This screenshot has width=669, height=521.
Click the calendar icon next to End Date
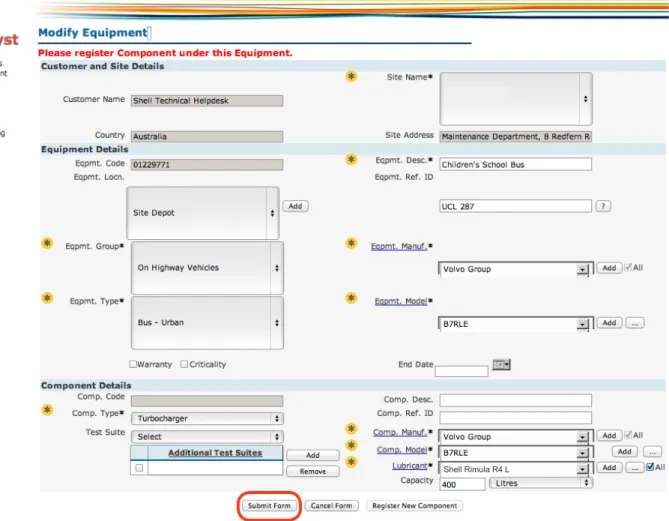[x=501, y=364]
